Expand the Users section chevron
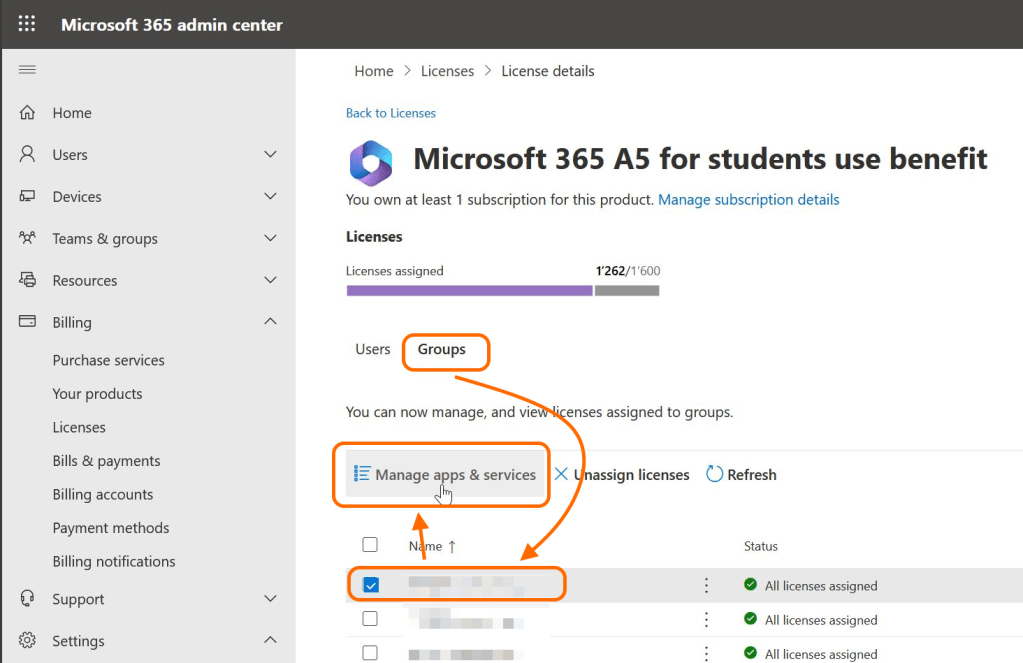 click(270, 155)
